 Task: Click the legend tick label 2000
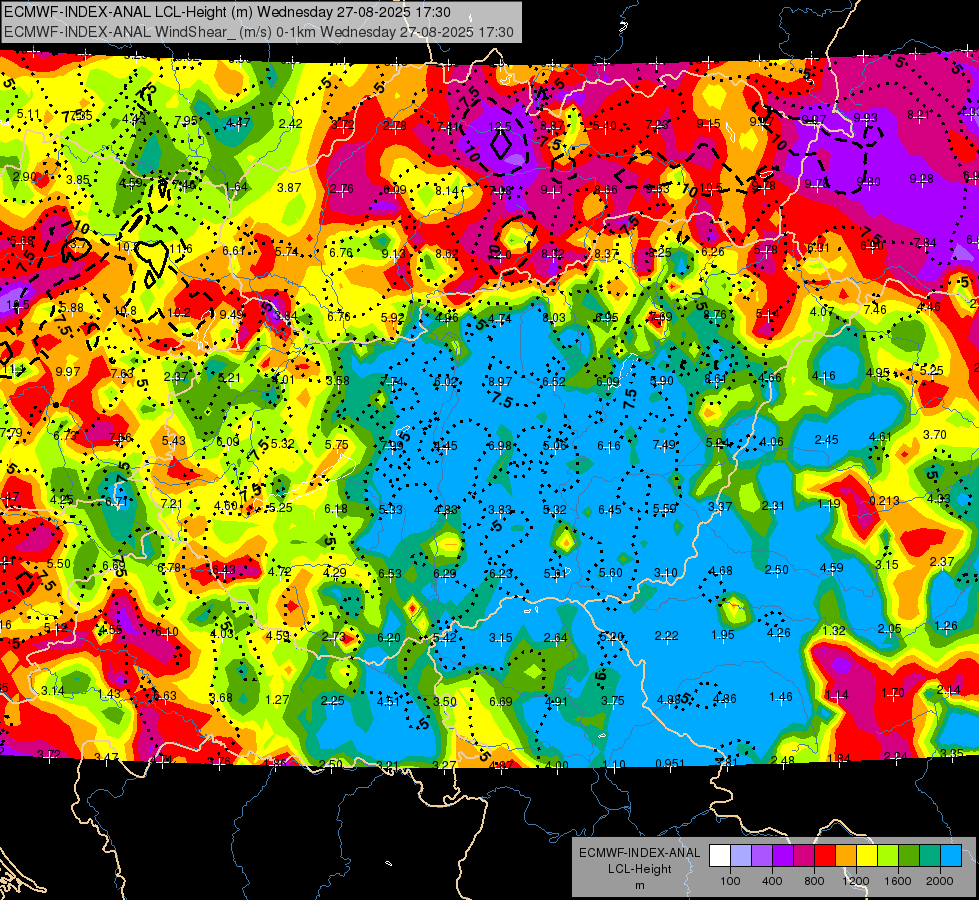[x=940, y=881]
